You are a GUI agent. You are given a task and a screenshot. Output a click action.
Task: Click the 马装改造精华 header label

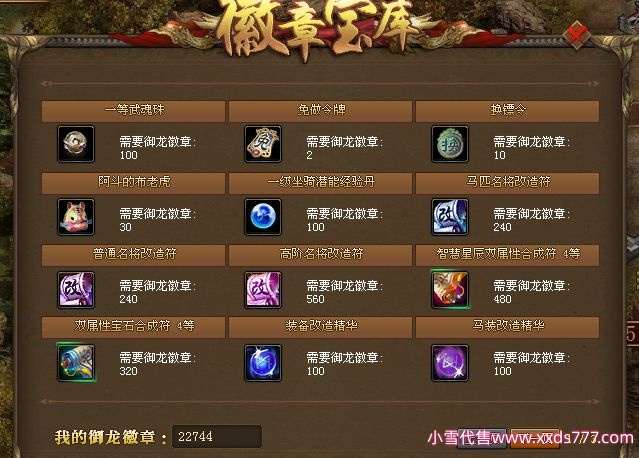pos(508,326)
